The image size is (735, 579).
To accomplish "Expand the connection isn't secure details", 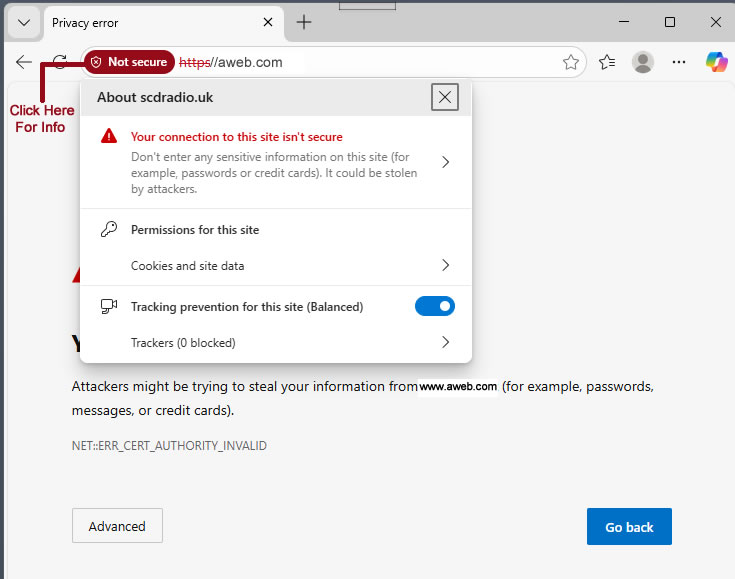I will pyautogui.click(x=446, y=162).
